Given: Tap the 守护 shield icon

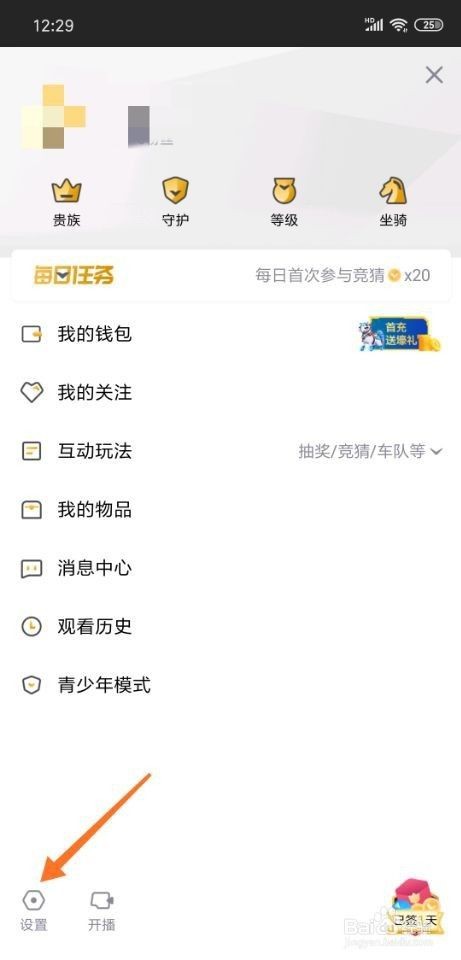Looking at the screenshot, I should (175, 191).
